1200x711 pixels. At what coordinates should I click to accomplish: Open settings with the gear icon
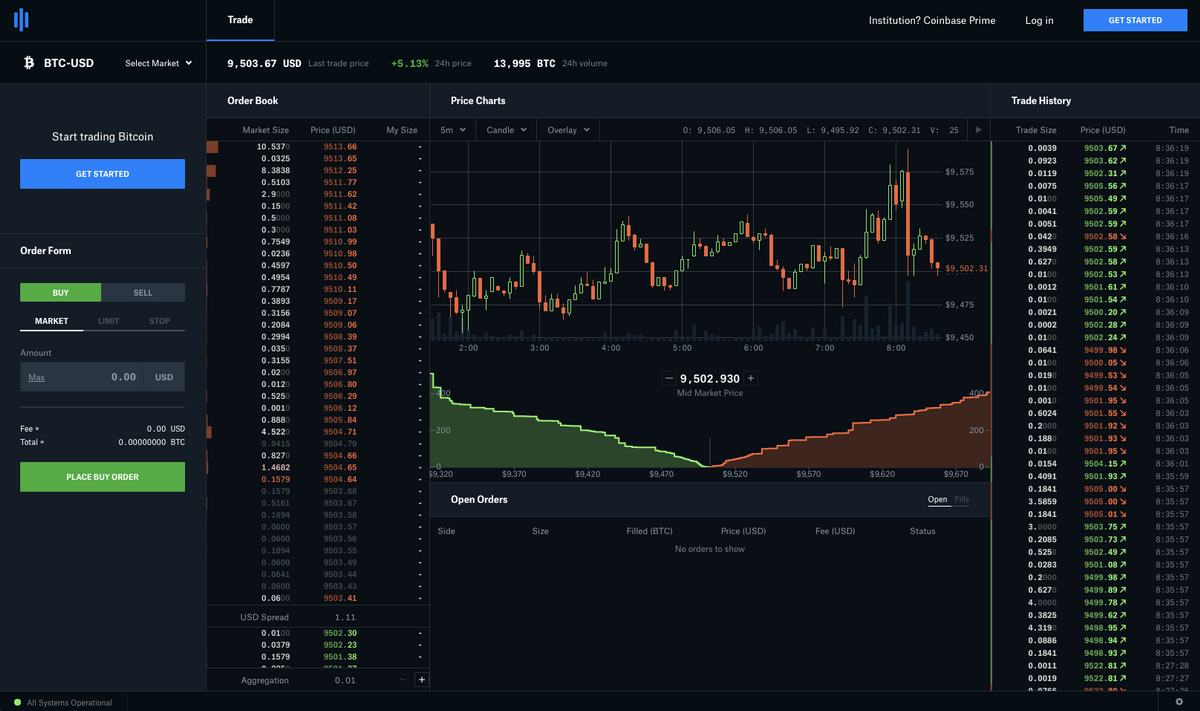pos(1178,702)
